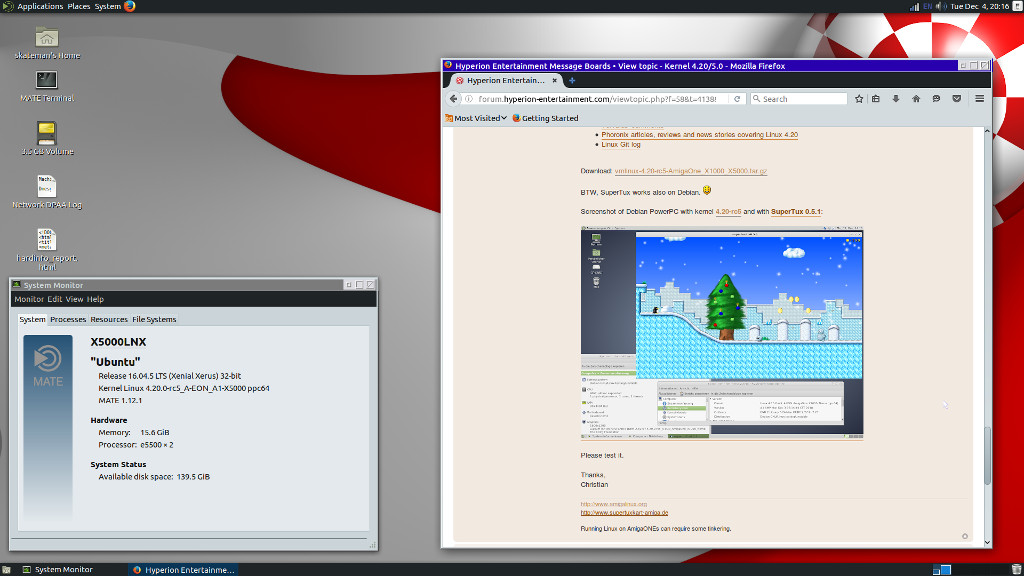
Task: Click the Firefox page vertical scrollbar thumb
Action: pos(987,456)
